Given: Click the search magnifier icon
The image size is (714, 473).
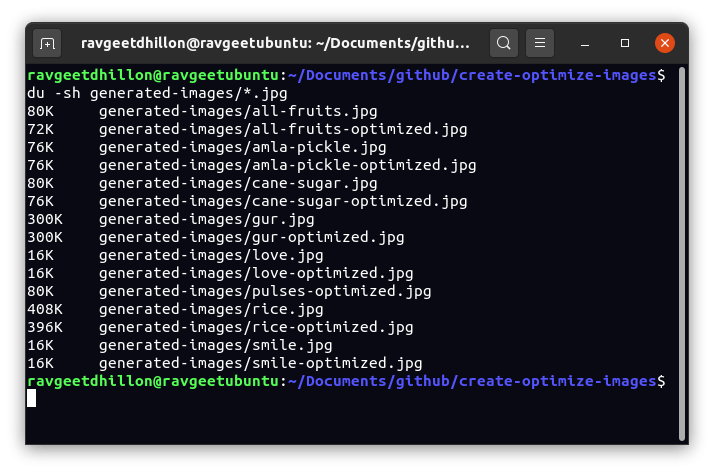Looking at the screenshot, I should point(504,44).
